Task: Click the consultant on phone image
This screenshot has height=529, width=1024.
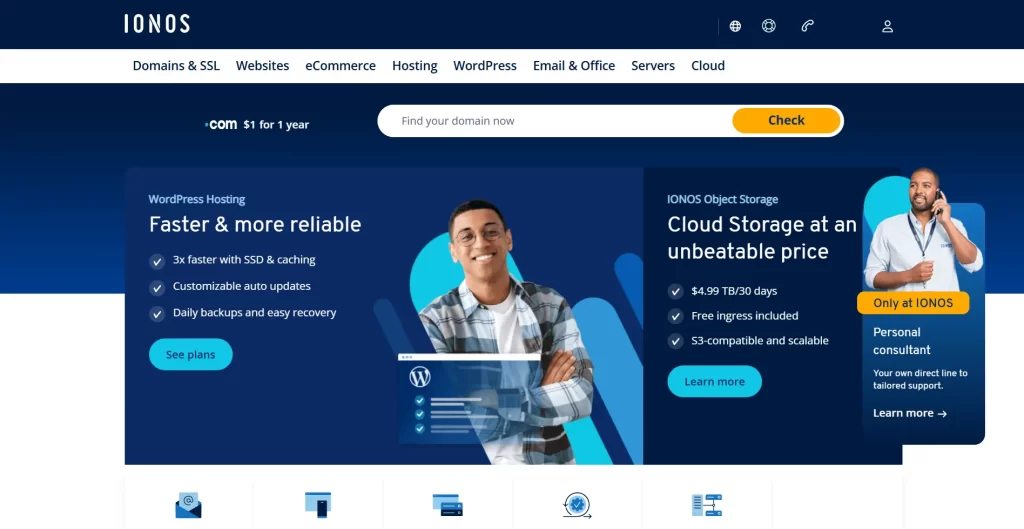Action: click(x=923, y=229)
